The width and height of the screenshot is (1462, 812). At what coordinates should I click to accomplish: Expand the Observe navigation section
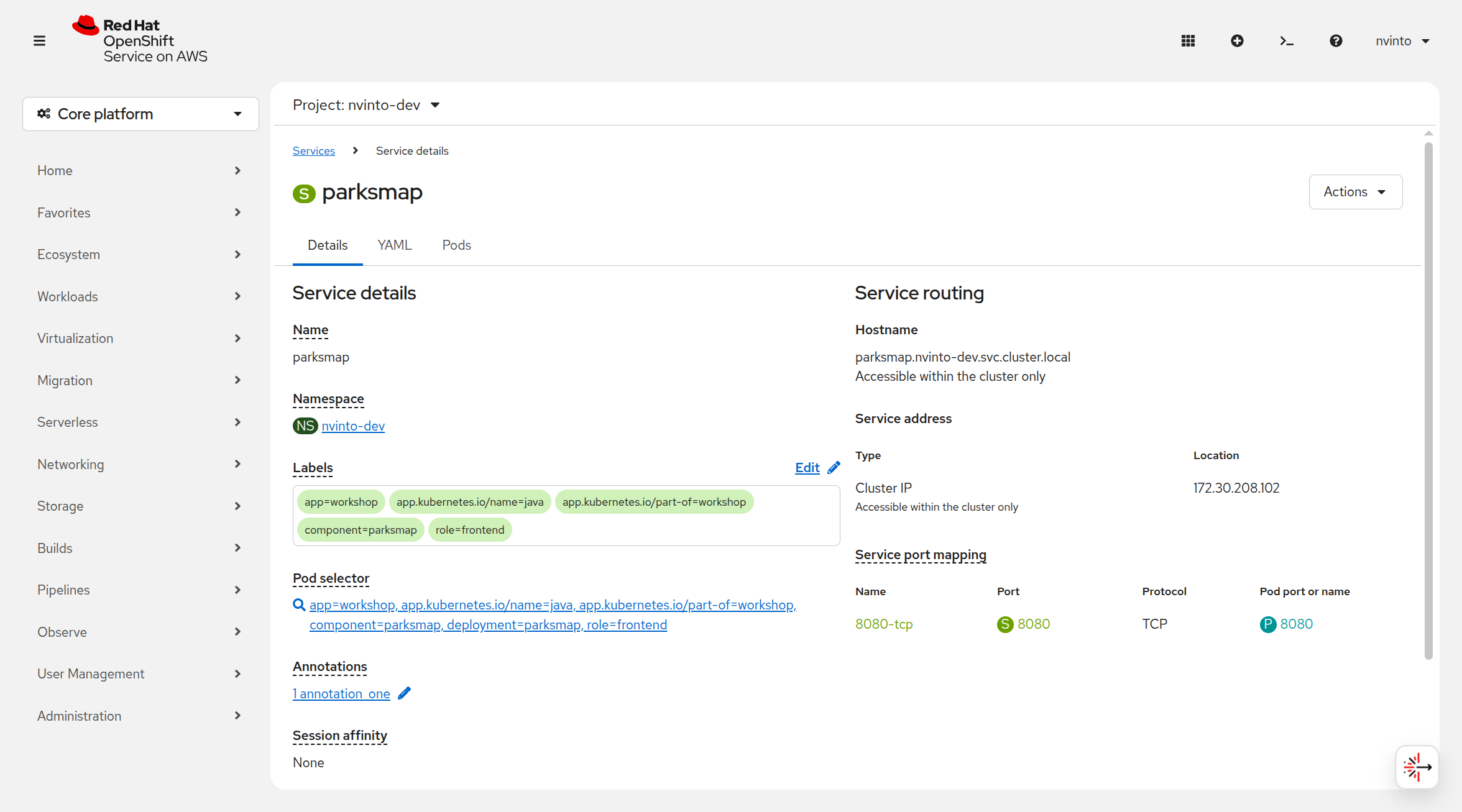pos(140,632)
